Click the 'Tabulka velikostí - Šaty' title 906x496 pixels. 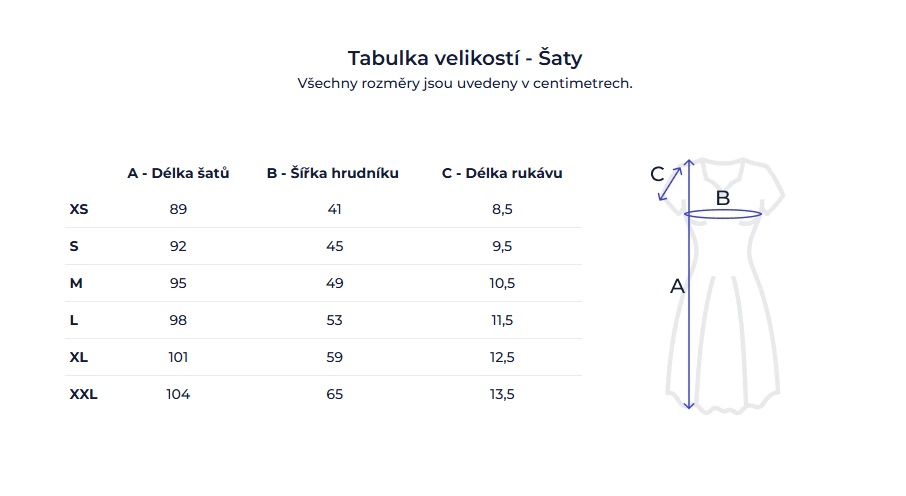click(x=465, y=57)
